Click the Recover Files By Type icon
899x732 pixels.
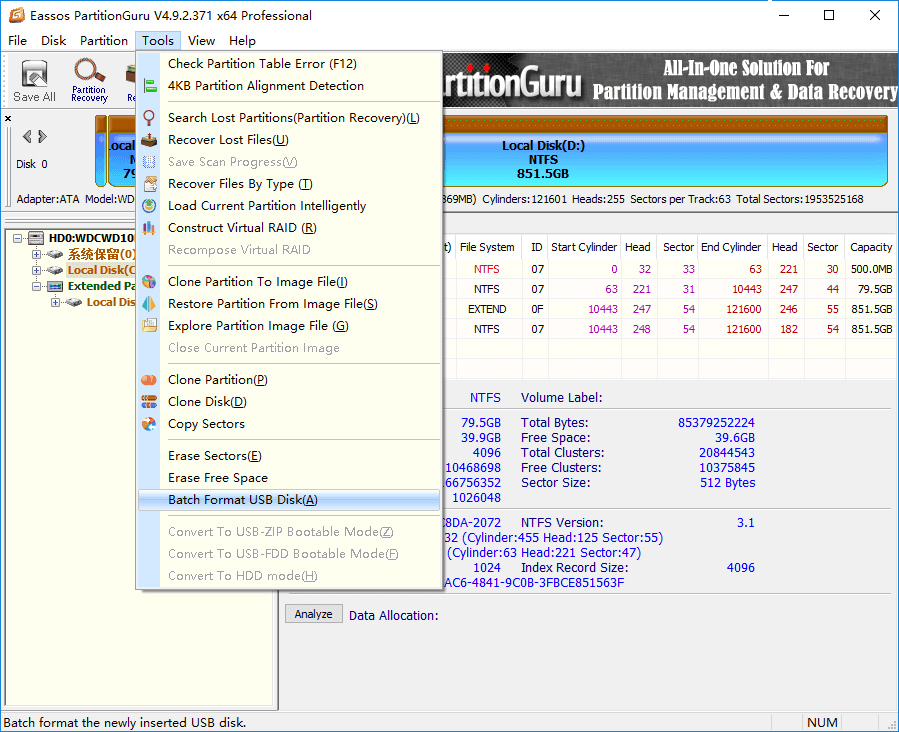pos(149,184)
